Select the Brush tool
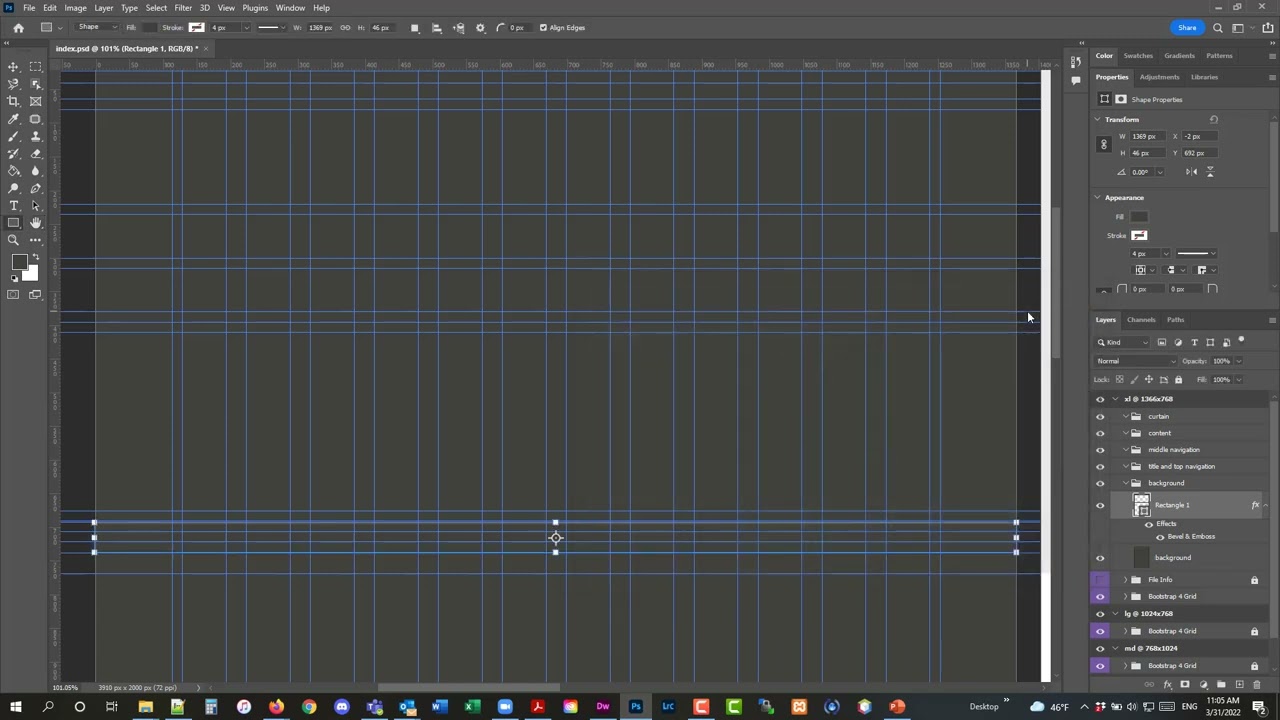 point(13,136)
